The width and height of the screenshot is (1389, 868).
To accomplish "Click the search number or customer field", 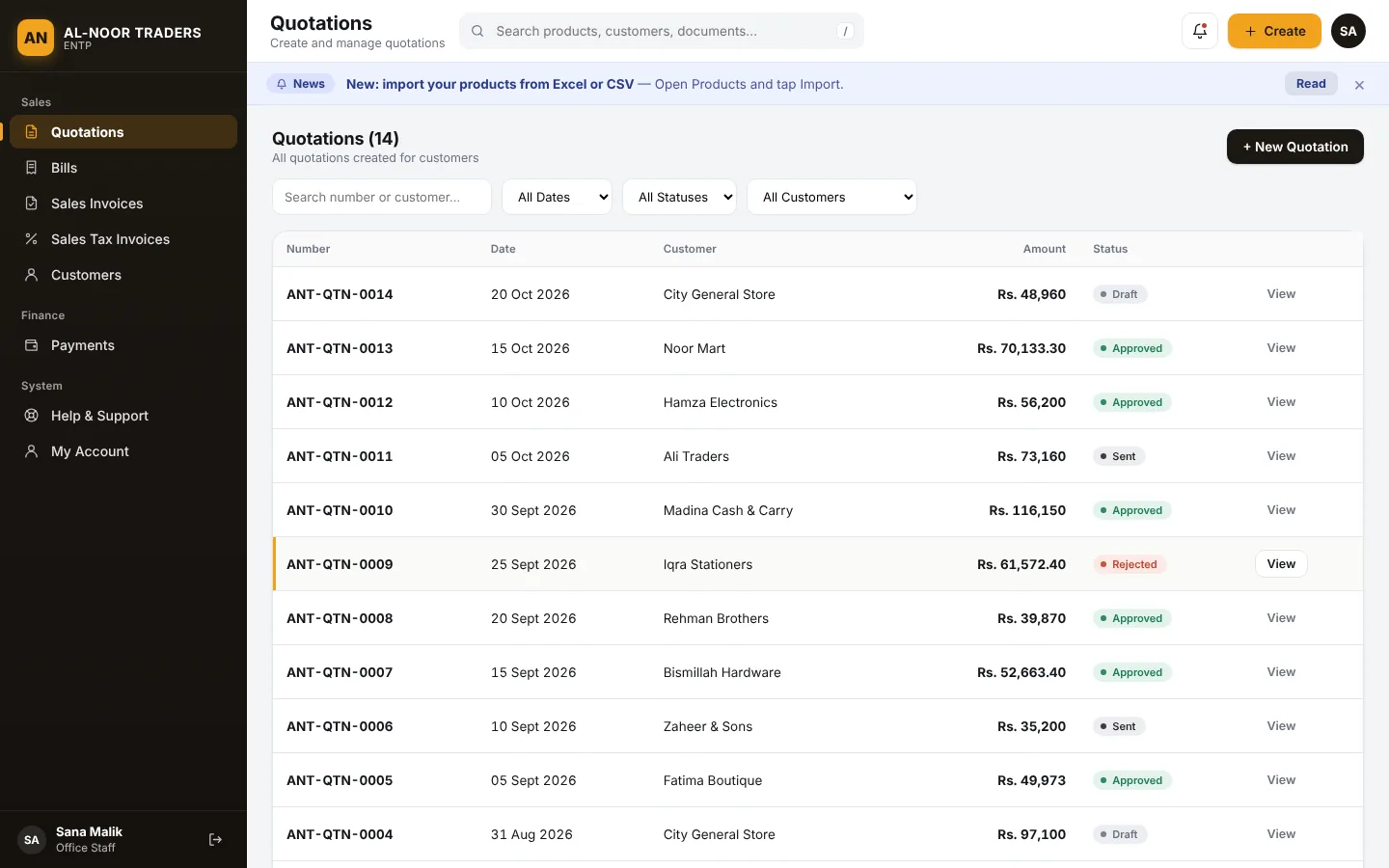I will tap(382, 197).
